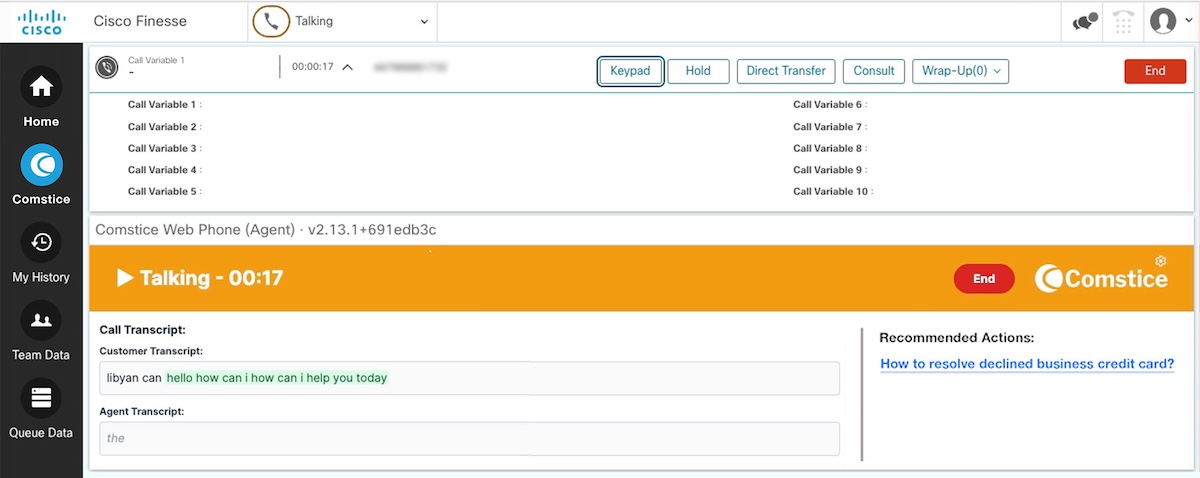Open My History sidebar icon

pyautogui.click(x=41, y=243)
